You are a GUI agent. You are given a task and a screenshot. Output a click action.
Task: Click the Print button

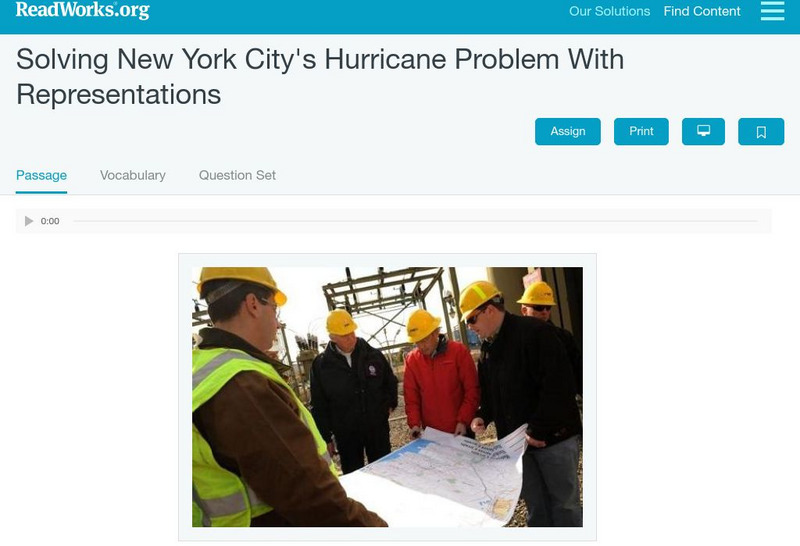pyautogui.click(x=641, y=132)
